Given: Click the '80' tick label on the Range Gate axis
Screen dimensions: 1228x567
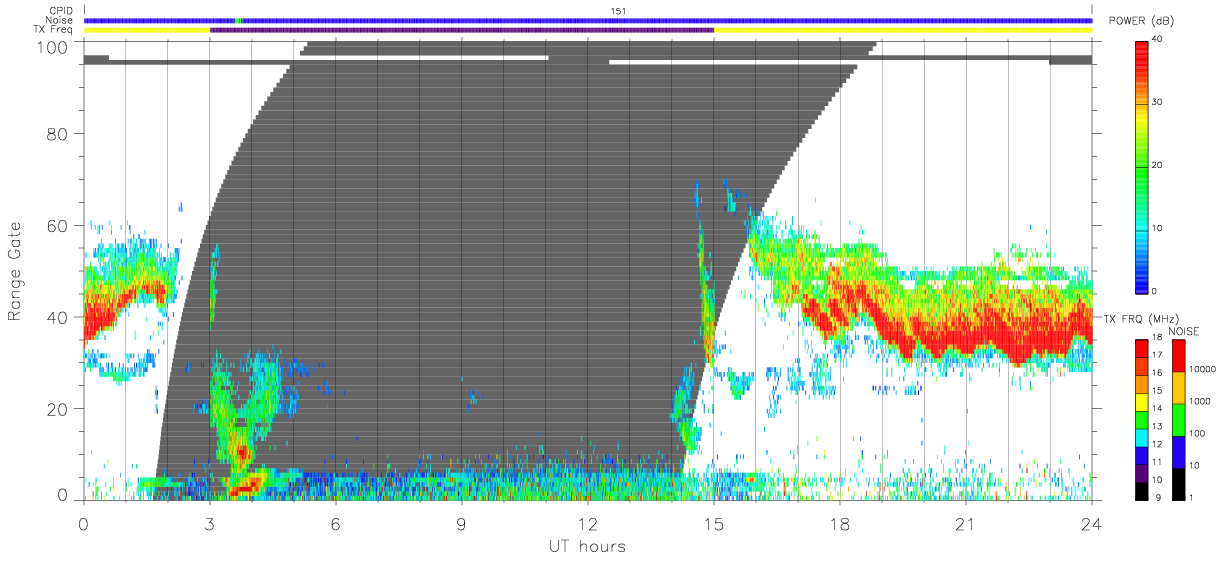Looking at the screenshot, I should pos(57,133).
